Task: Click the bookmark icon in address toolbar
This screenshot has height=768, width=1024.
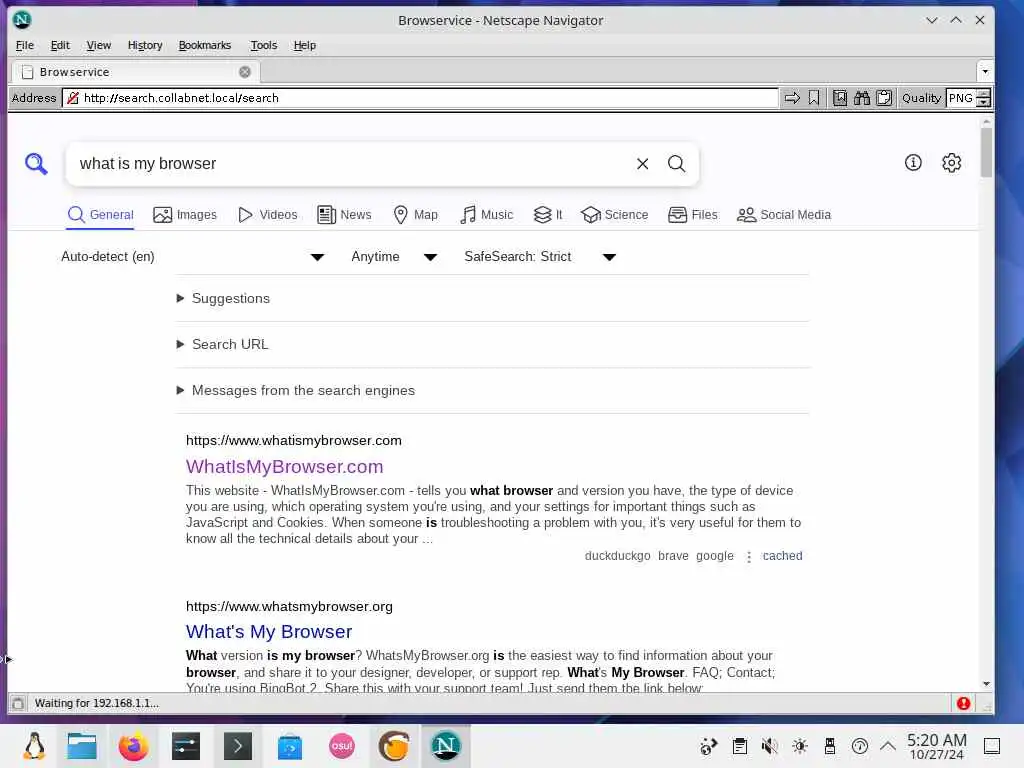Action: (x=814, y=98)
